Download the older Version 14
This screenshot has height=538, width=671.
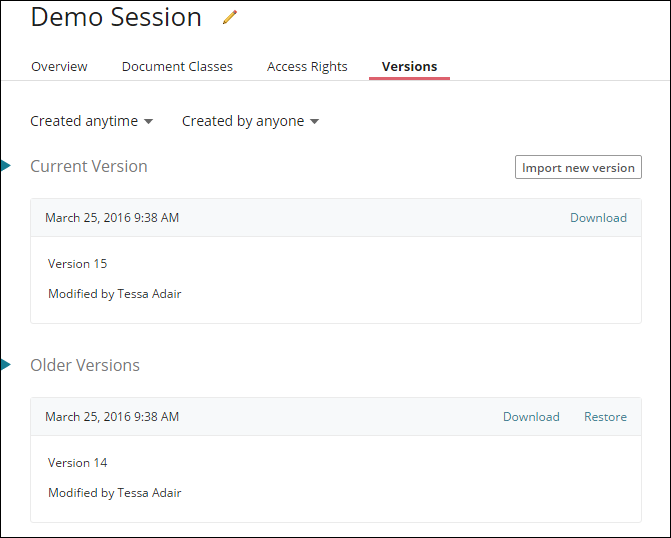coord(531,417)
